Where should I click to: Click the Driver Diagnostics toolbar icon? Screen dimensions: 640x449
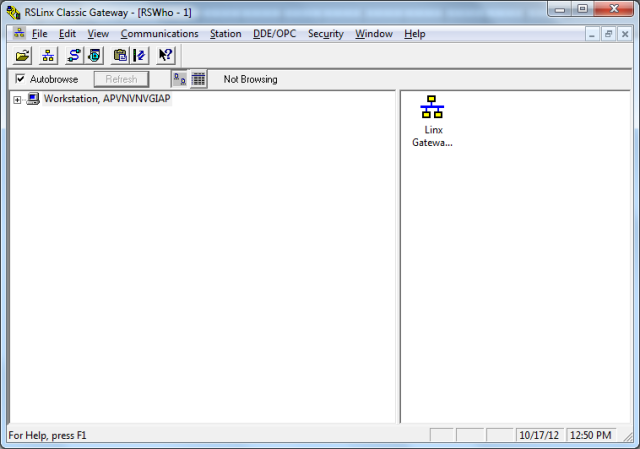[94, 55]
